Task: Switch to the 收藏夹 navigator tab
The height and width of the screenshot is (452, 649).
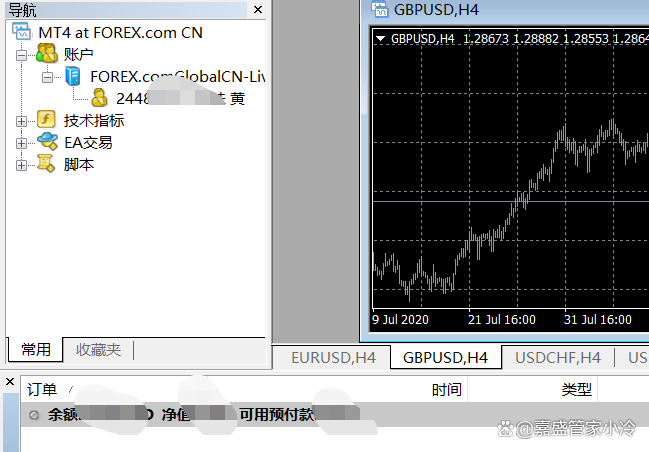Action: pyautogui.click(x=99, y=350)
